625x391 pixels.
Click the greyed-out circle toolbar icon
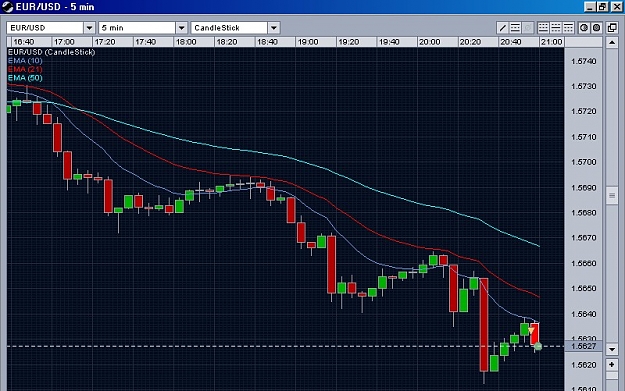pyautogui.click(x=528, y=28)
